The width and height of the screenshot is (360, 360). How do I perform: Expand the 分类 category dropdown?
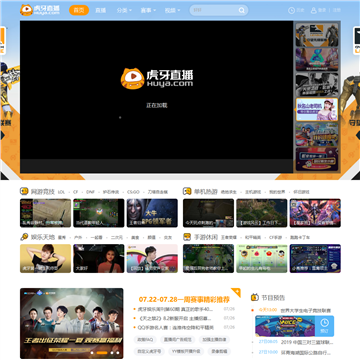[124, 10]
